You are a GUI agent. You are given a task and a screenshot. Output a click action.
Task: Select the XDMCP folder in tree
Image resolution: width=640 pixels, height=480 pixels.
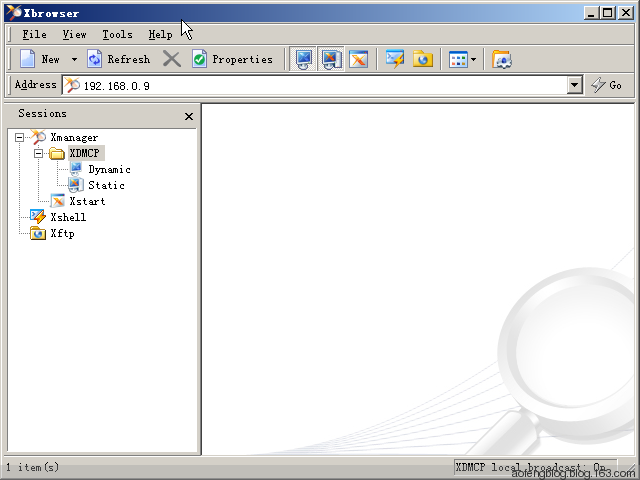[x=84, y=153]
